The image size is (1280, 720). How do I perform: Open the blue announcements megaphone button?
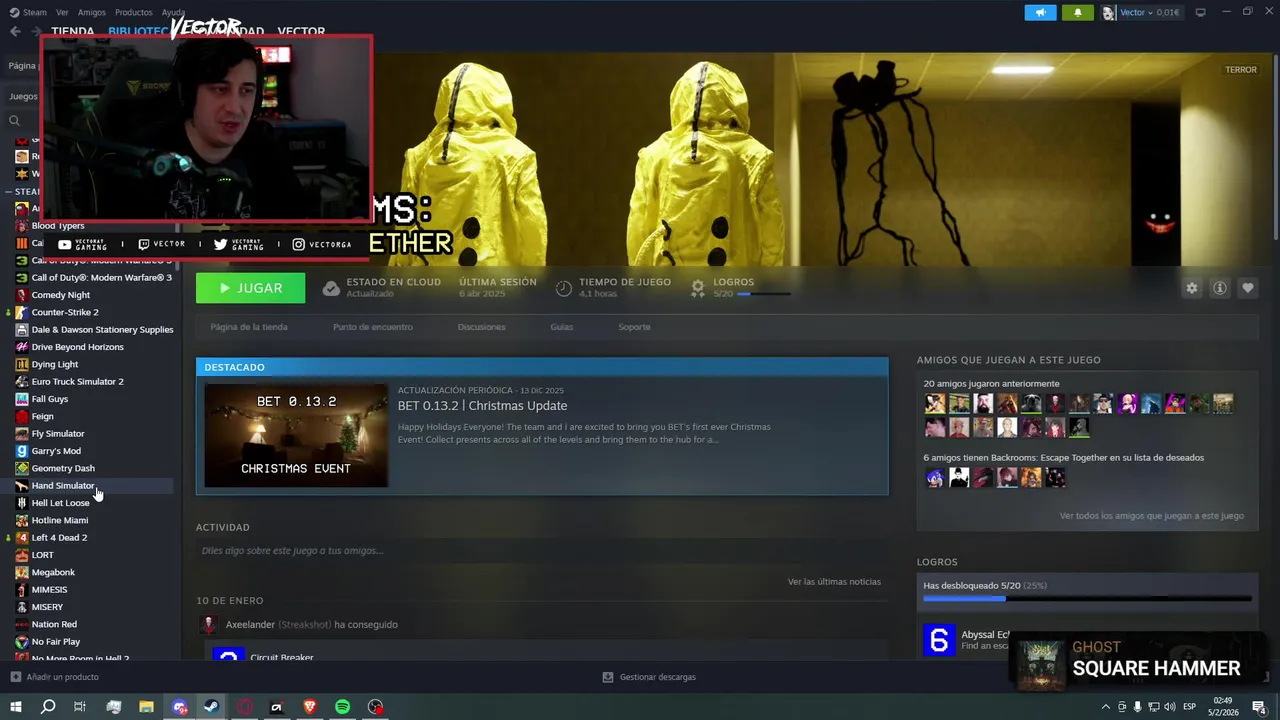tap(1040, 13)
